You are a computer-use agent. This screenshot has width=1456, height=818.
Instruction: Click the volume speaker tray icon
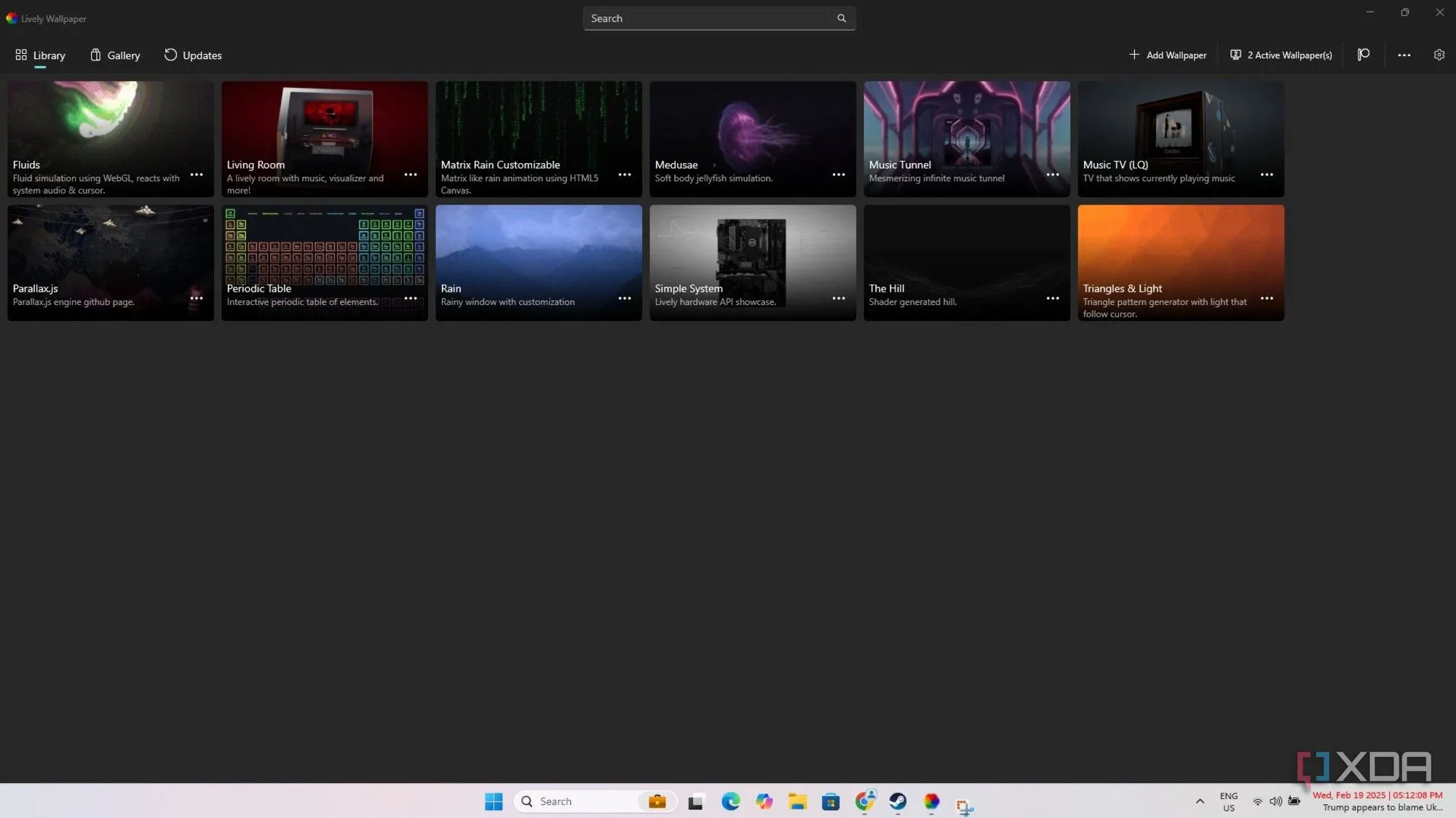[x=1275, y=801]
